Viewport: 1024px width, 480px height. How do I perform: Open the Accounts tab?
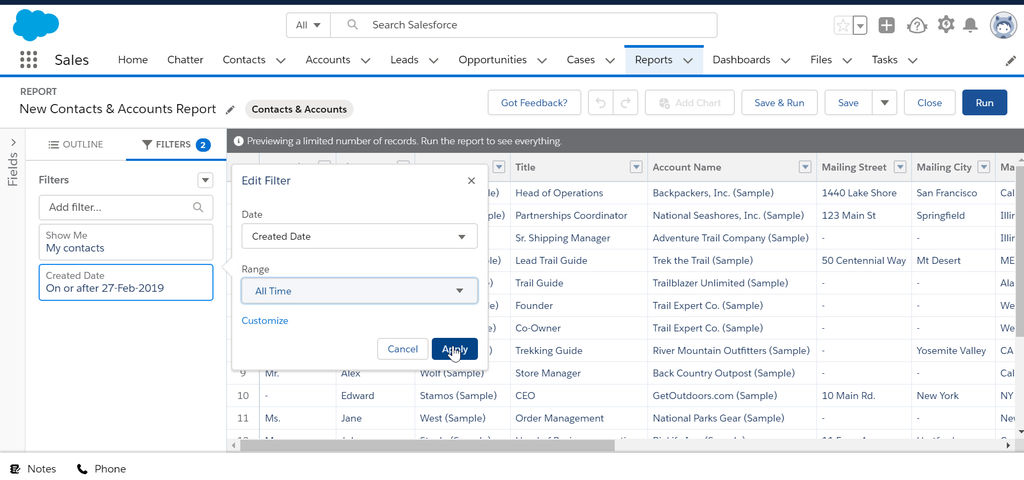pyautogui.click(x=328, y=59)
